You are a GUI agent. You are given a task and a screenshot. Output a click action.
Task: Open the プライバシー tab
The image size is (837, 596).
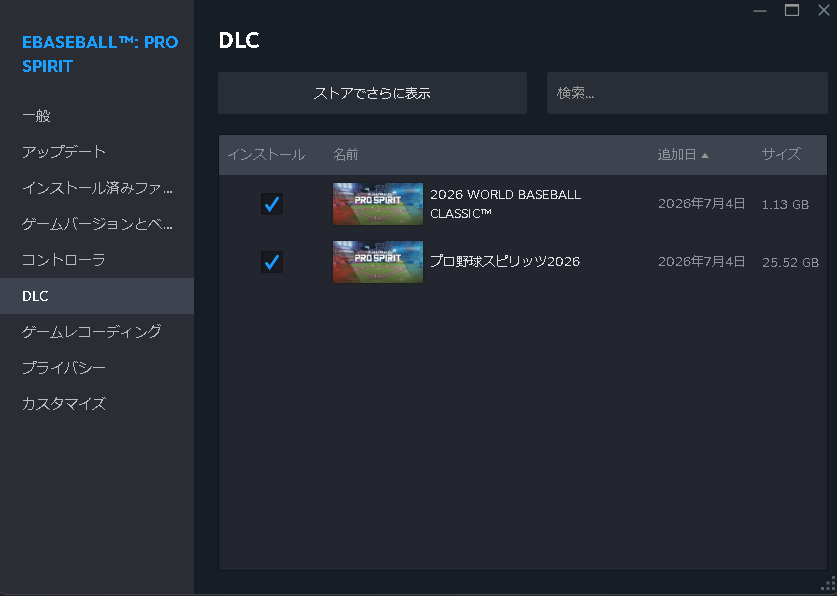point(97,368)
